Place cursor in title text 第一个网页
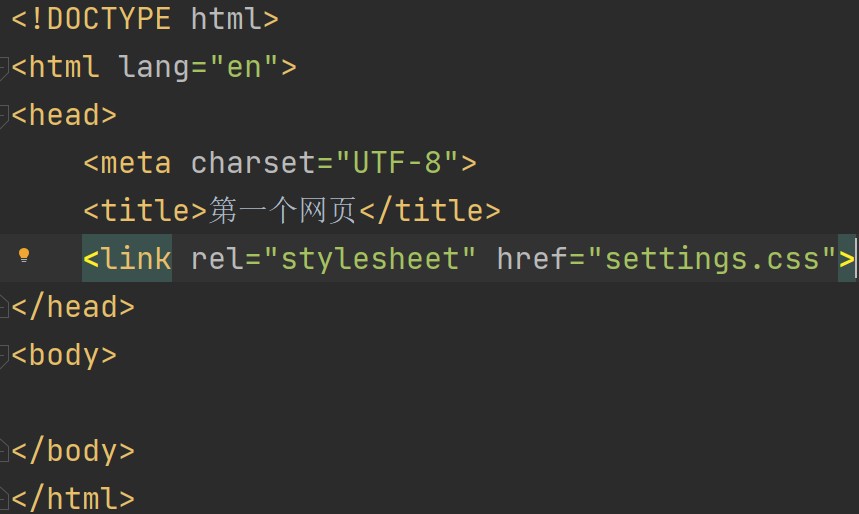This screenshot has height=514, width=859. (x=282, y=210)
